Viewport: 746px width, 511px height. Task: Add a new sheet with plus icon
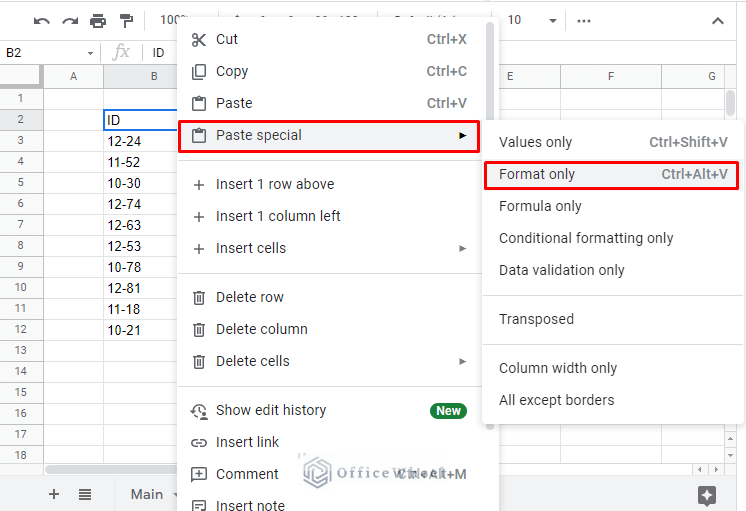coord(54,494)
